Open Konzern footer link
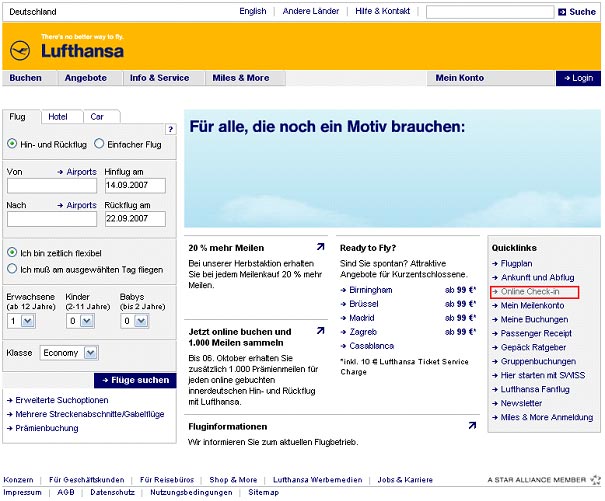 (x=18, y=480)
